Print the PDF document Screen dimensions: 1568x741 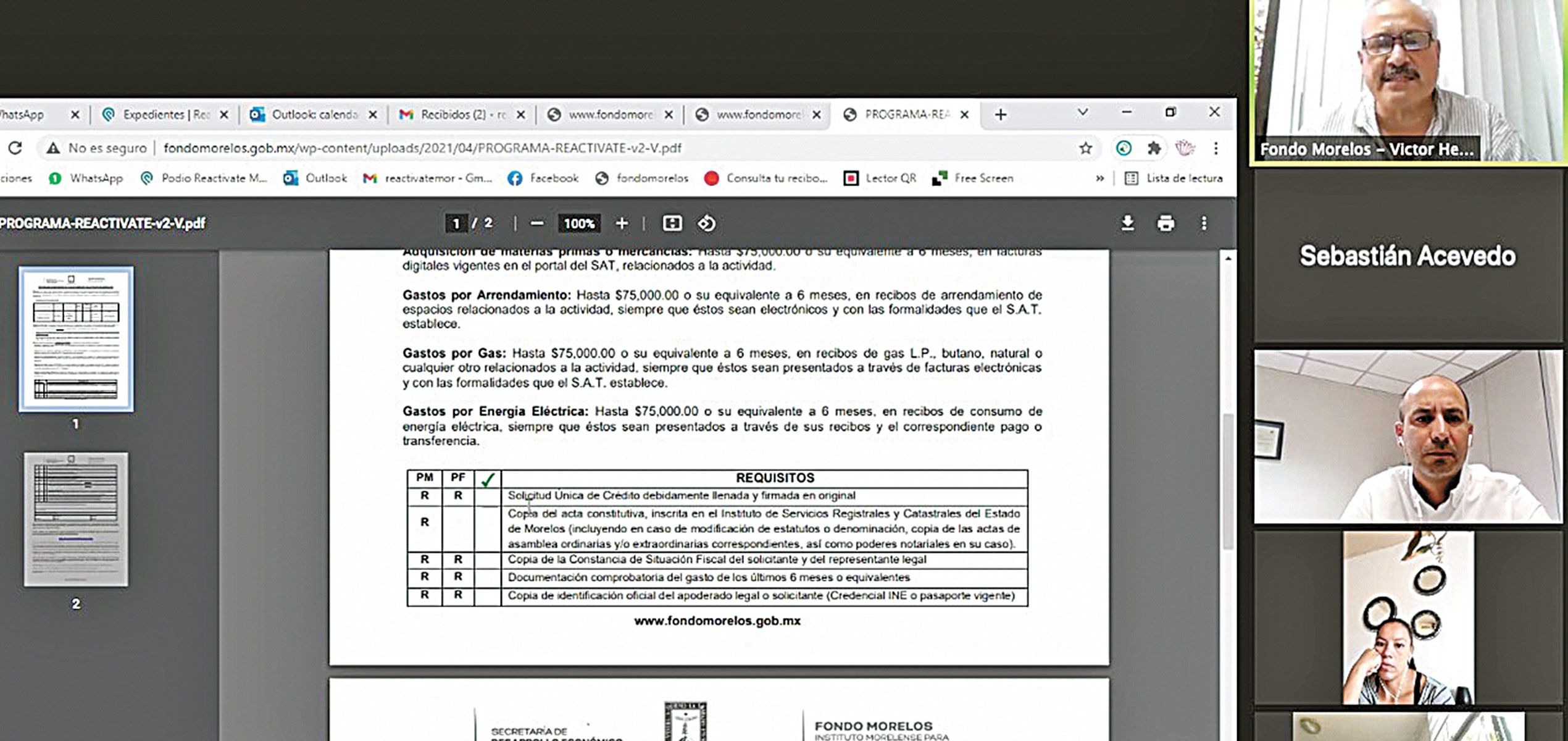[x=1165, y=223]
